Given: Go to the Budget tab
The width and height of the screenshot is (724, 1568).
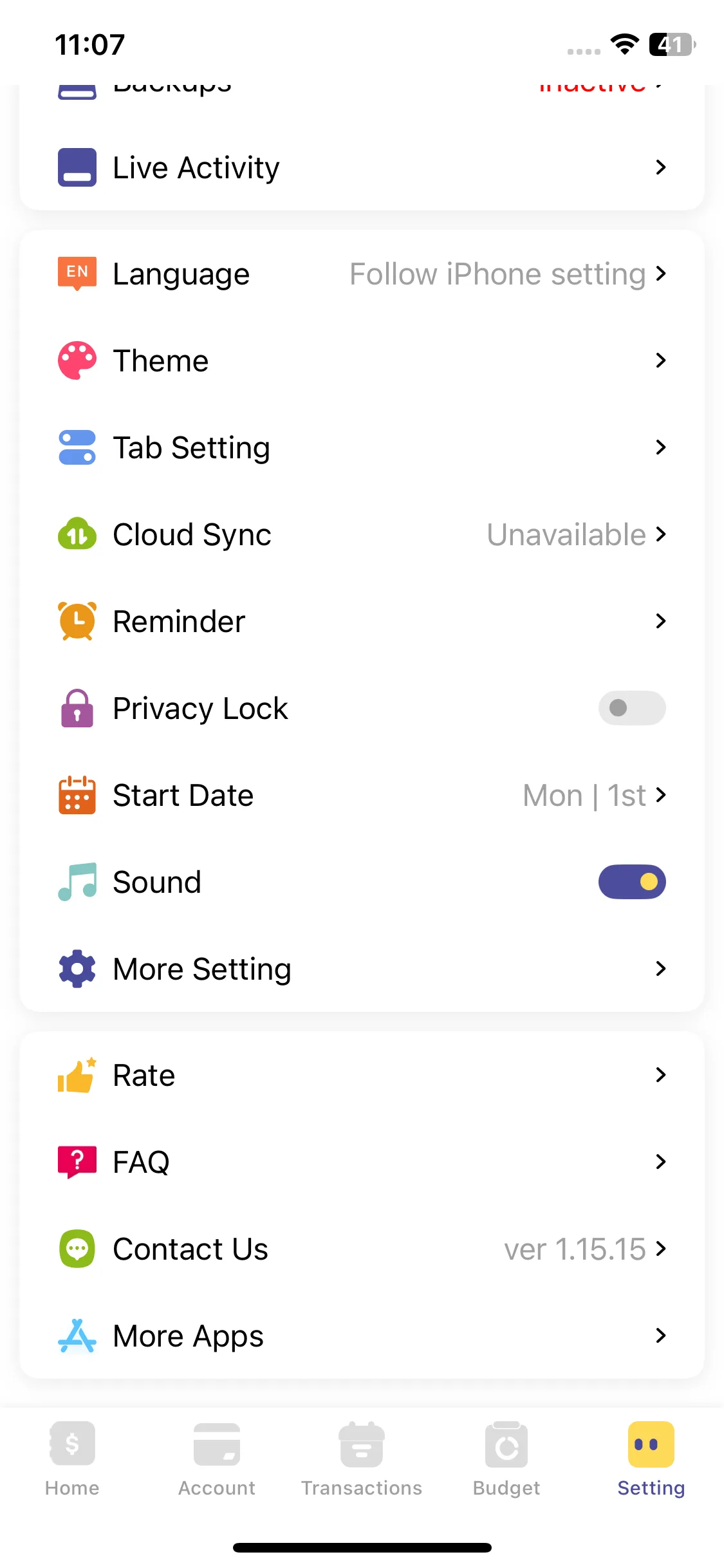Looking at the screenshot, I should tap(506, 1458).
